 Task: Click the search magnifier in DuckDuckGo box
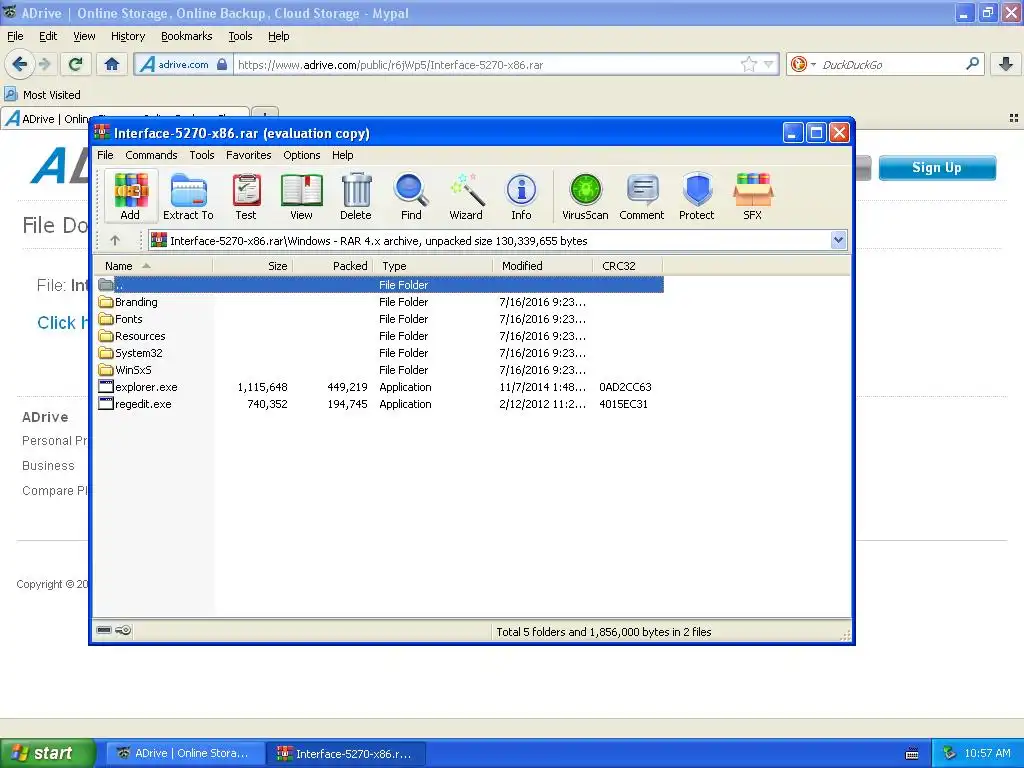point(972,64)
